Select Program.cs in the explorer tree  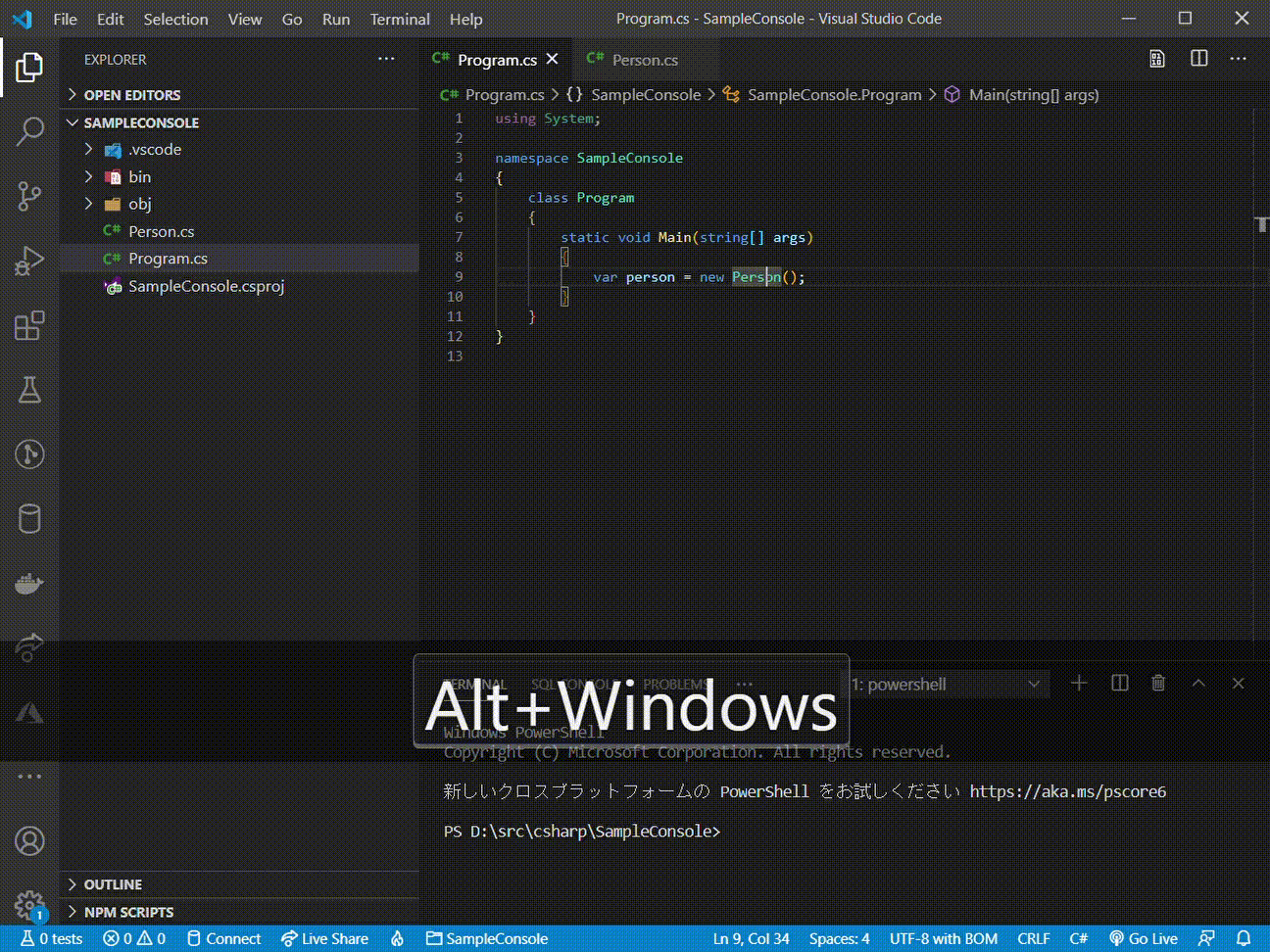point(239,259)
